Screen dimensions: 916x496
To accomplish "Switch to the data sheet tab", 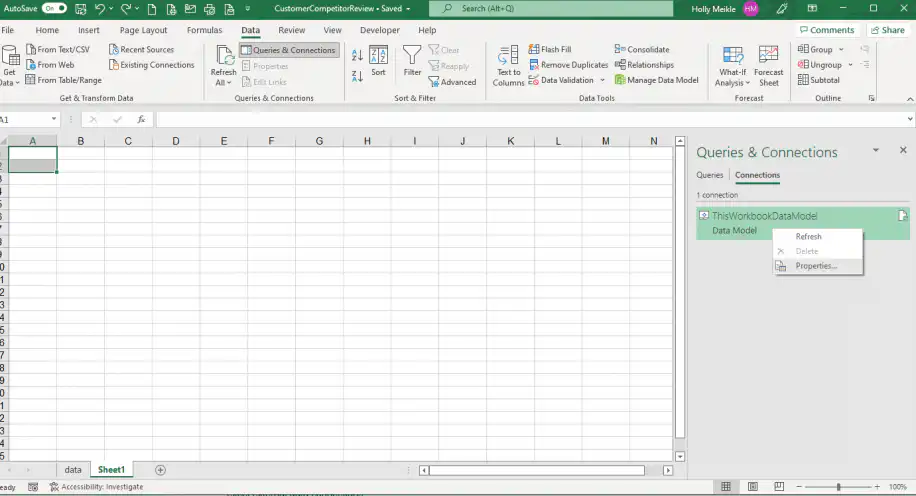I will pos(73,470).
